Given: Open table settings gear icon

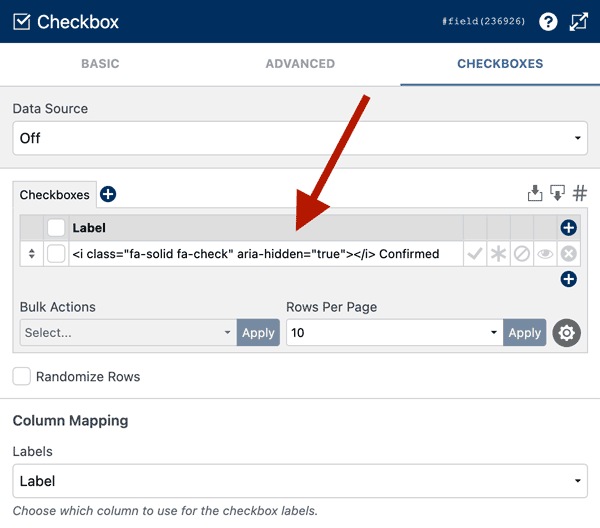Looking at the screenshot, I should 566,333.
